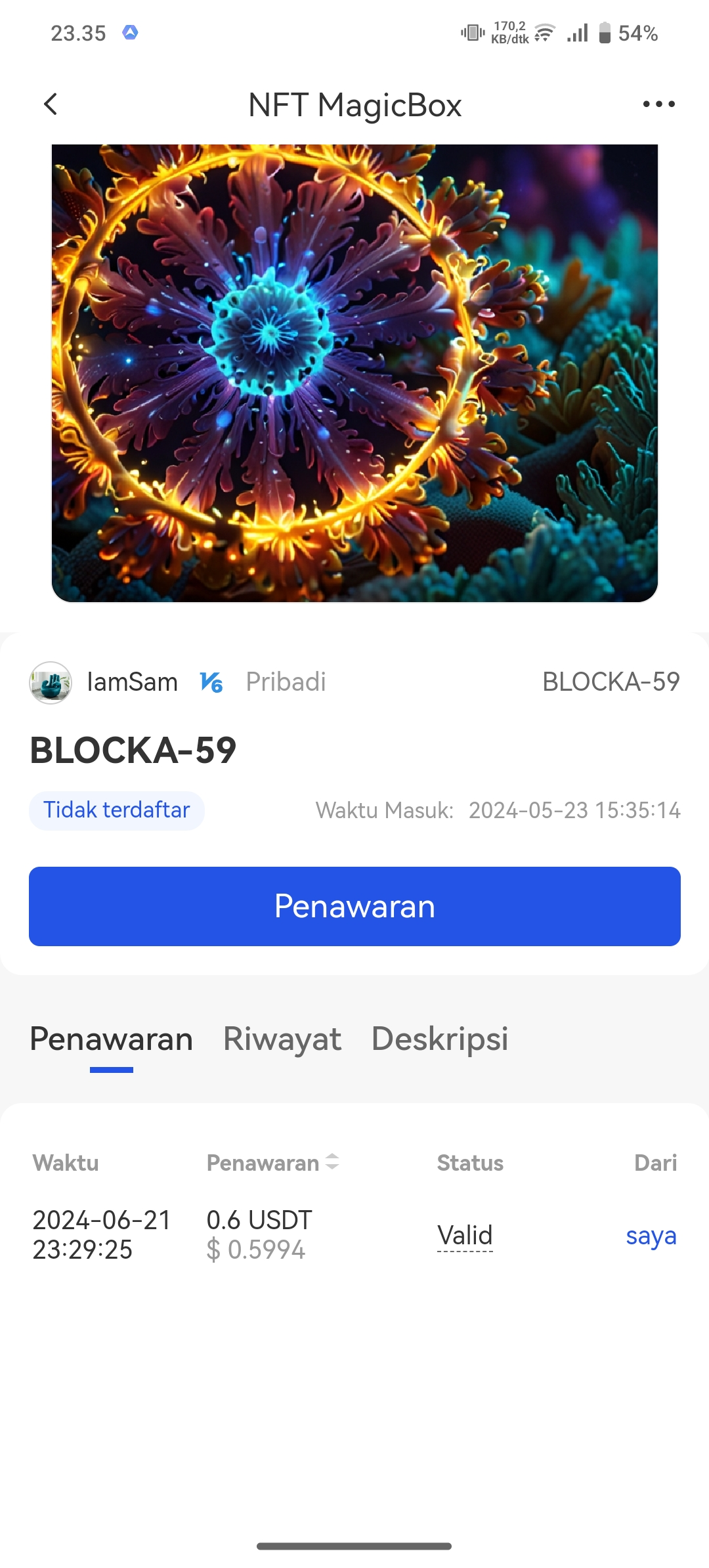Tap the BLOCKA-59 collection label at right

(611, 682)
